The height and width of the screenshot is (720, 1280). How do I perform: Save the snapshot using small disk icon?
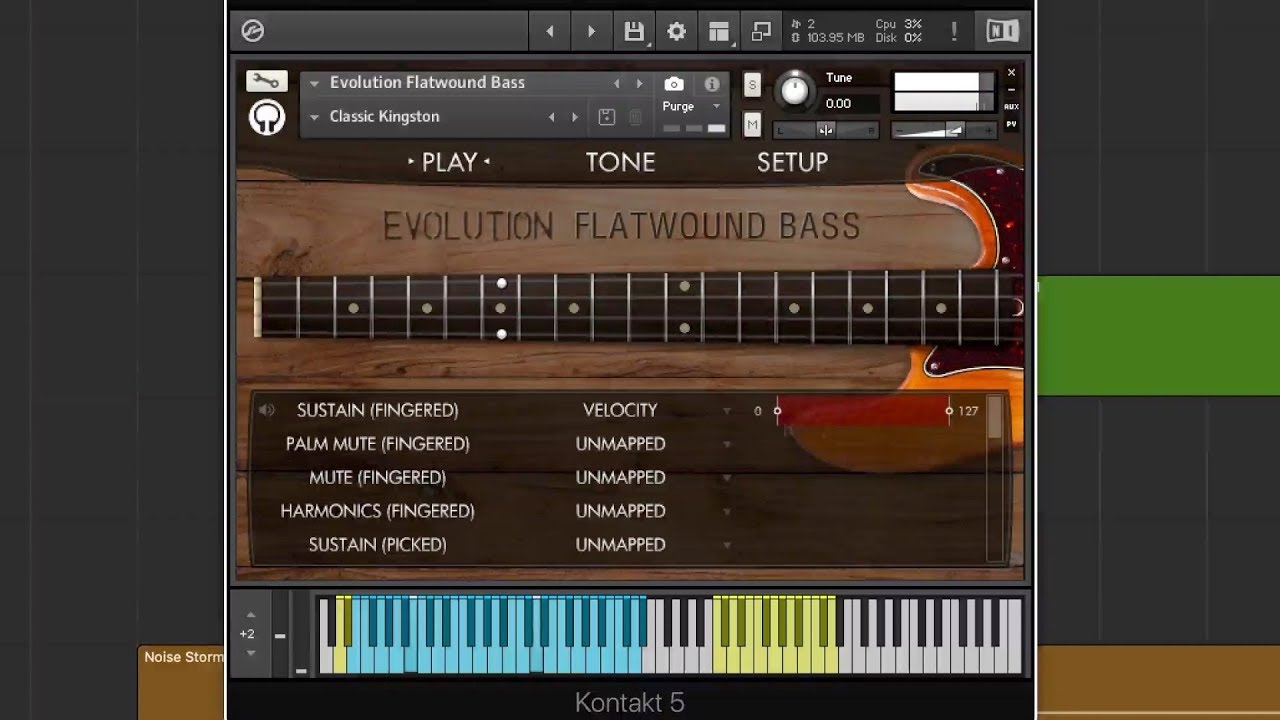[x=606, y=117]
